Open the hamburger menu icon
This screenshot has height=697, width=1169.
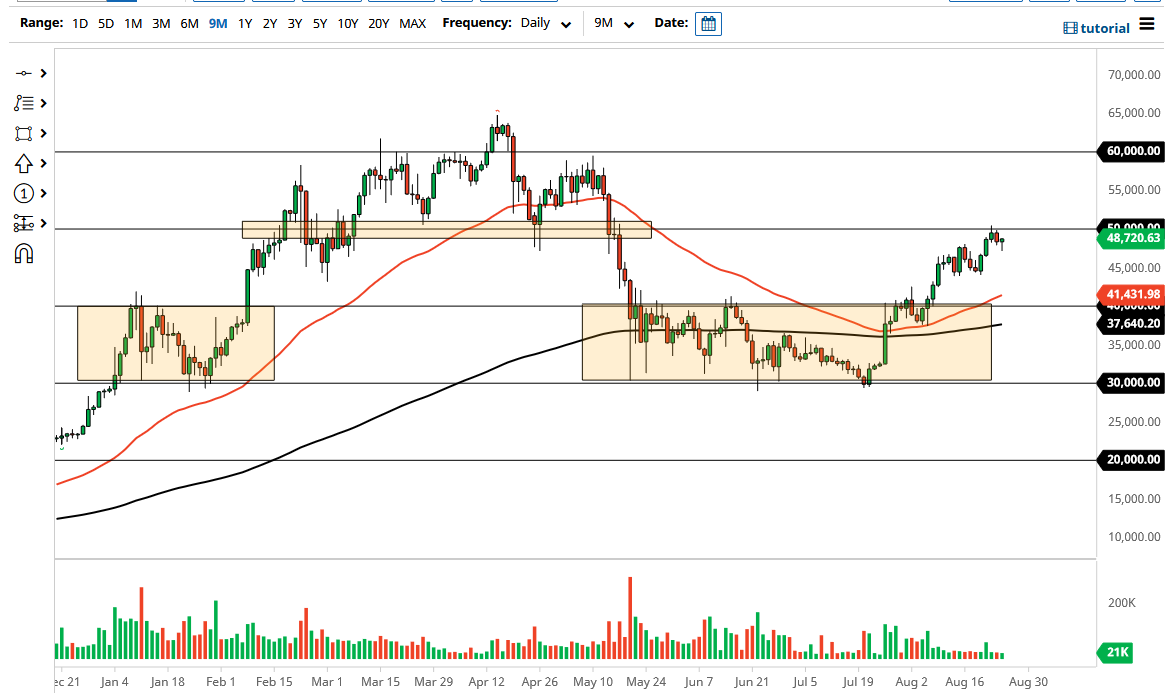click(1147, 25)
